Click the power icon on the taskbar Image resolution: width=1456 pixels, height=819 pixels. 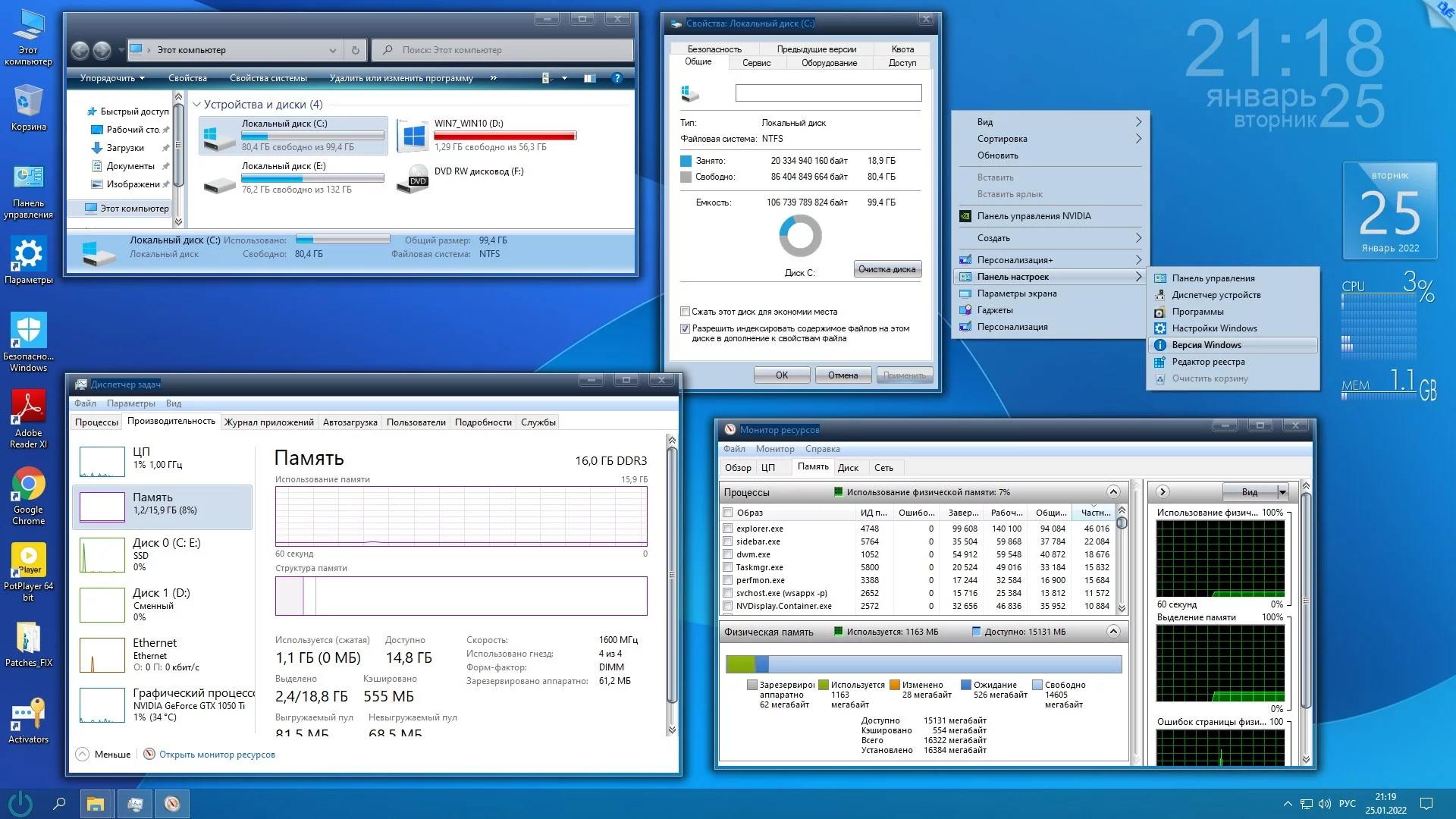click(20, 804)
